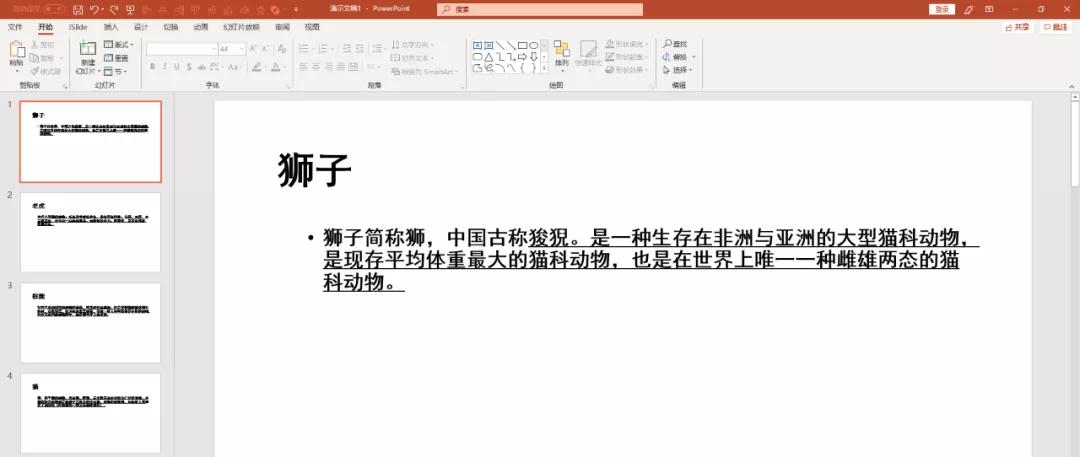Click the Comments (批注) button

point(1056,28)
